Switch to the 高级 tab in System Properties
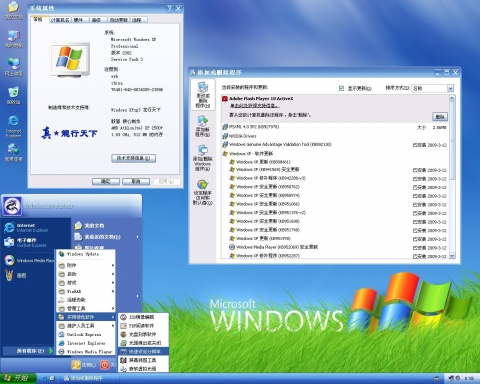 (x=98, y=20)
